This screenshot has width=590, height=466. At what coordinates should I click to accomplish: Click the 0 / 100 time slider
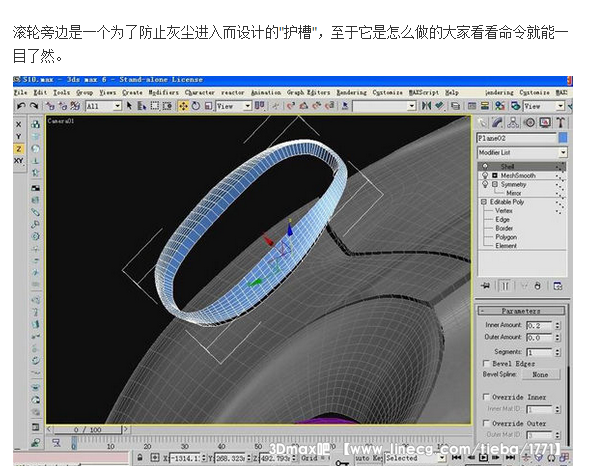tap(88, 429)
